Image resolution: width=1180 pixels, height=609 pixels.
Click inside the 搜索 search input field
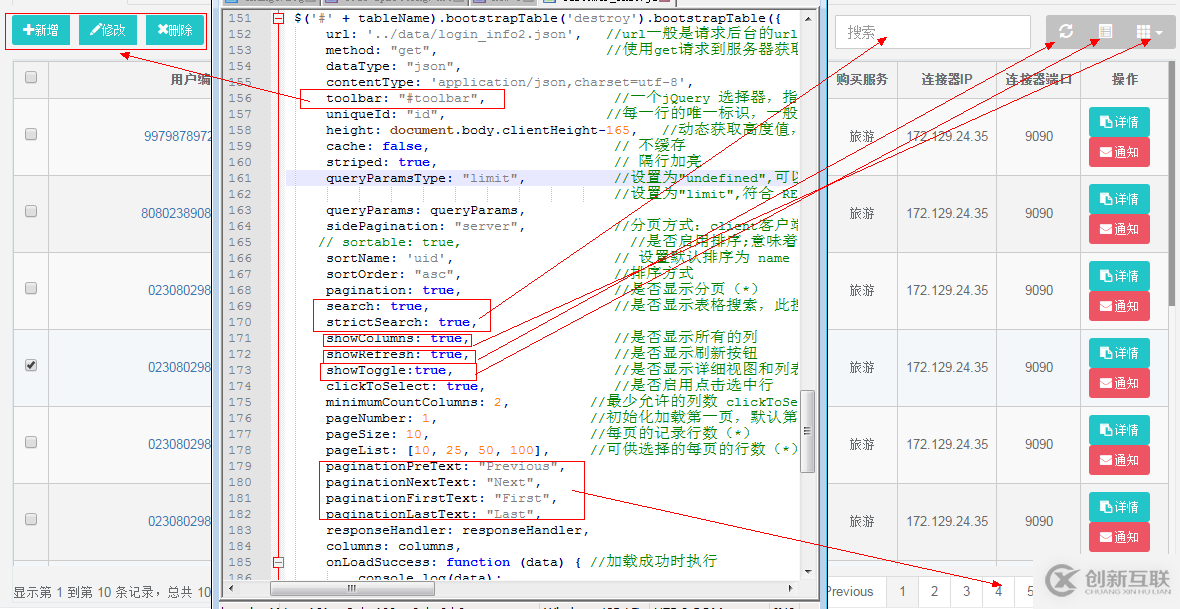930,31
